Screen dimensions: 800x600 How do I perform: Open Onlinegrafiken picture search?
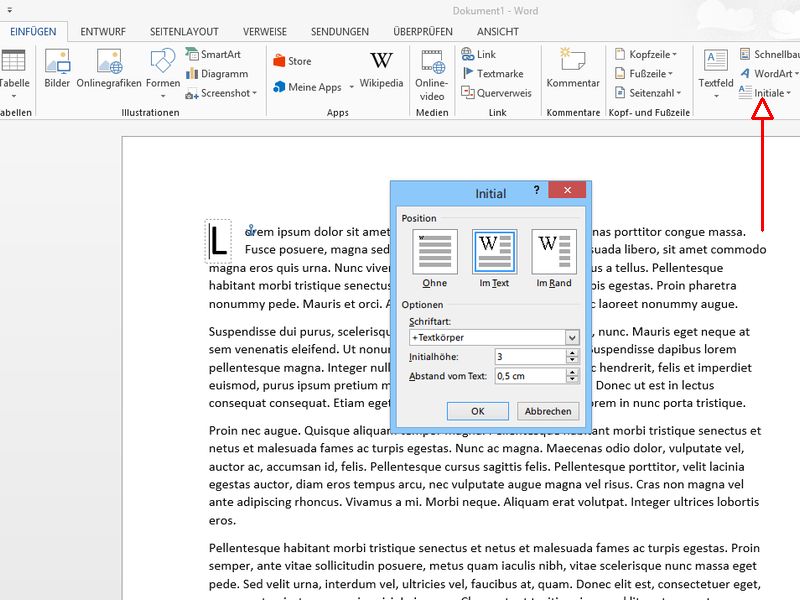[x=109, y=68]
